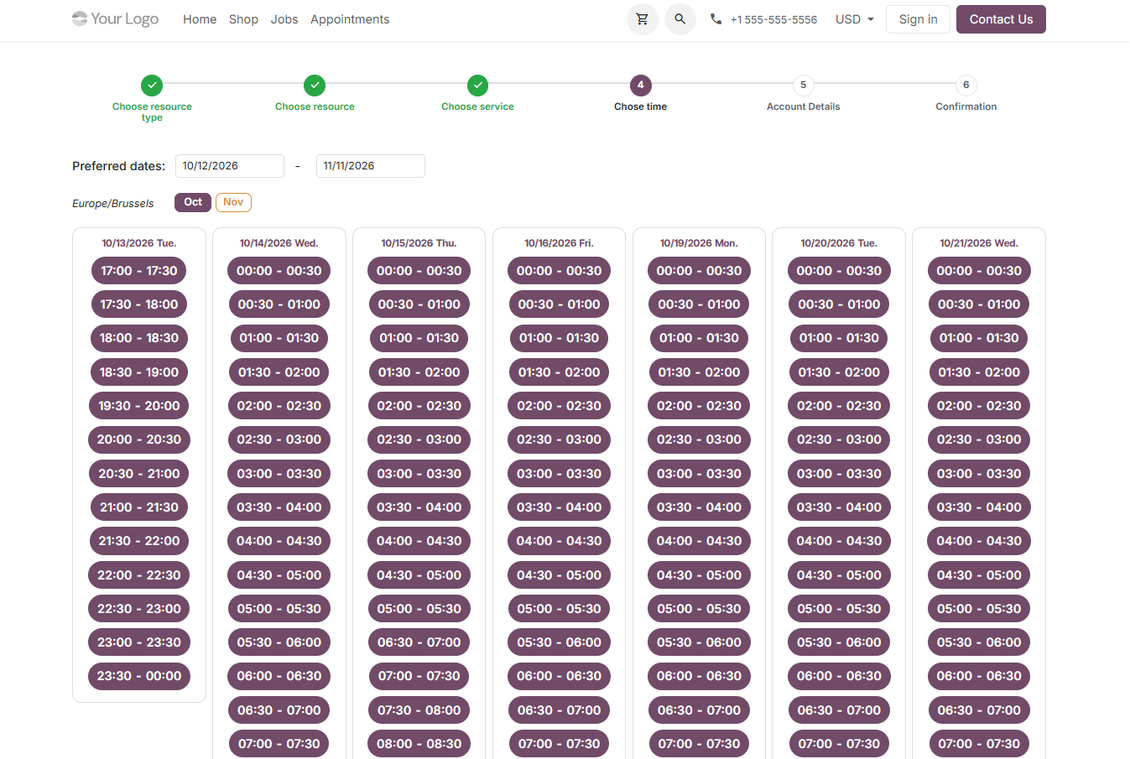Click step 5 Account Details circle

pos(804,85)
